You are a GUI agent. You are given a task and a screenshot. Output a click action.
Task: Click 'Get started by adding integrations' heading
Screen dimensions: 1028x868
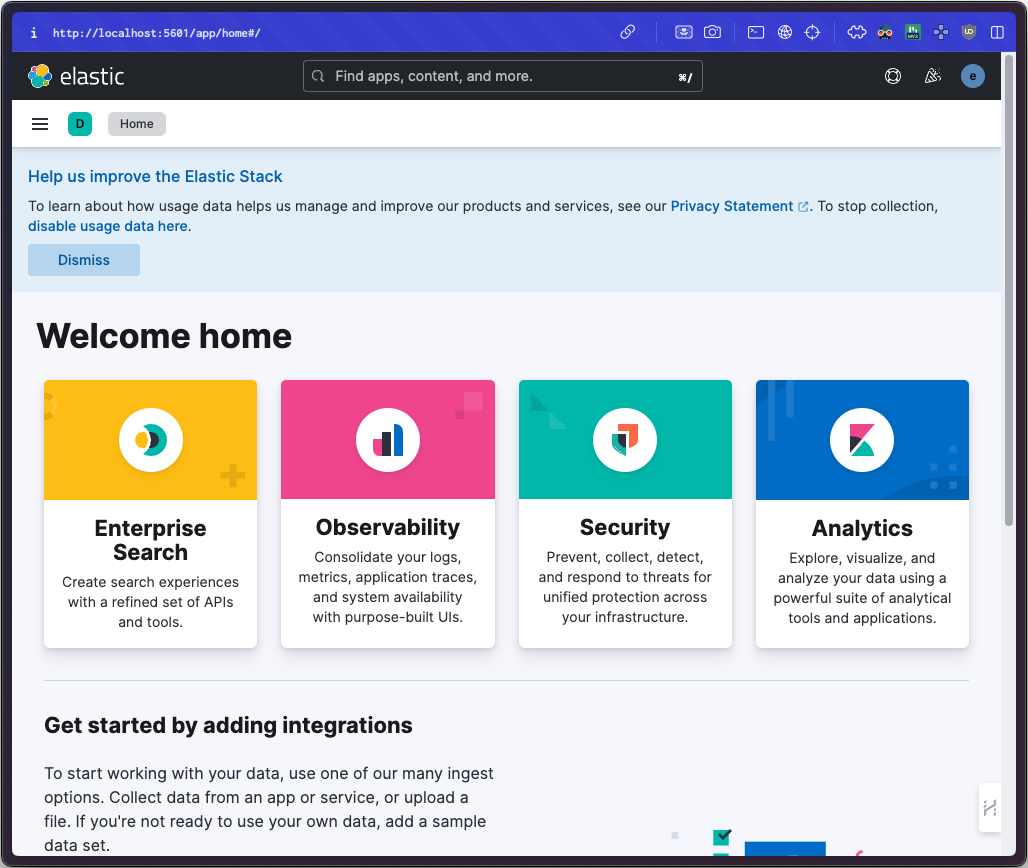click(228, 725)
